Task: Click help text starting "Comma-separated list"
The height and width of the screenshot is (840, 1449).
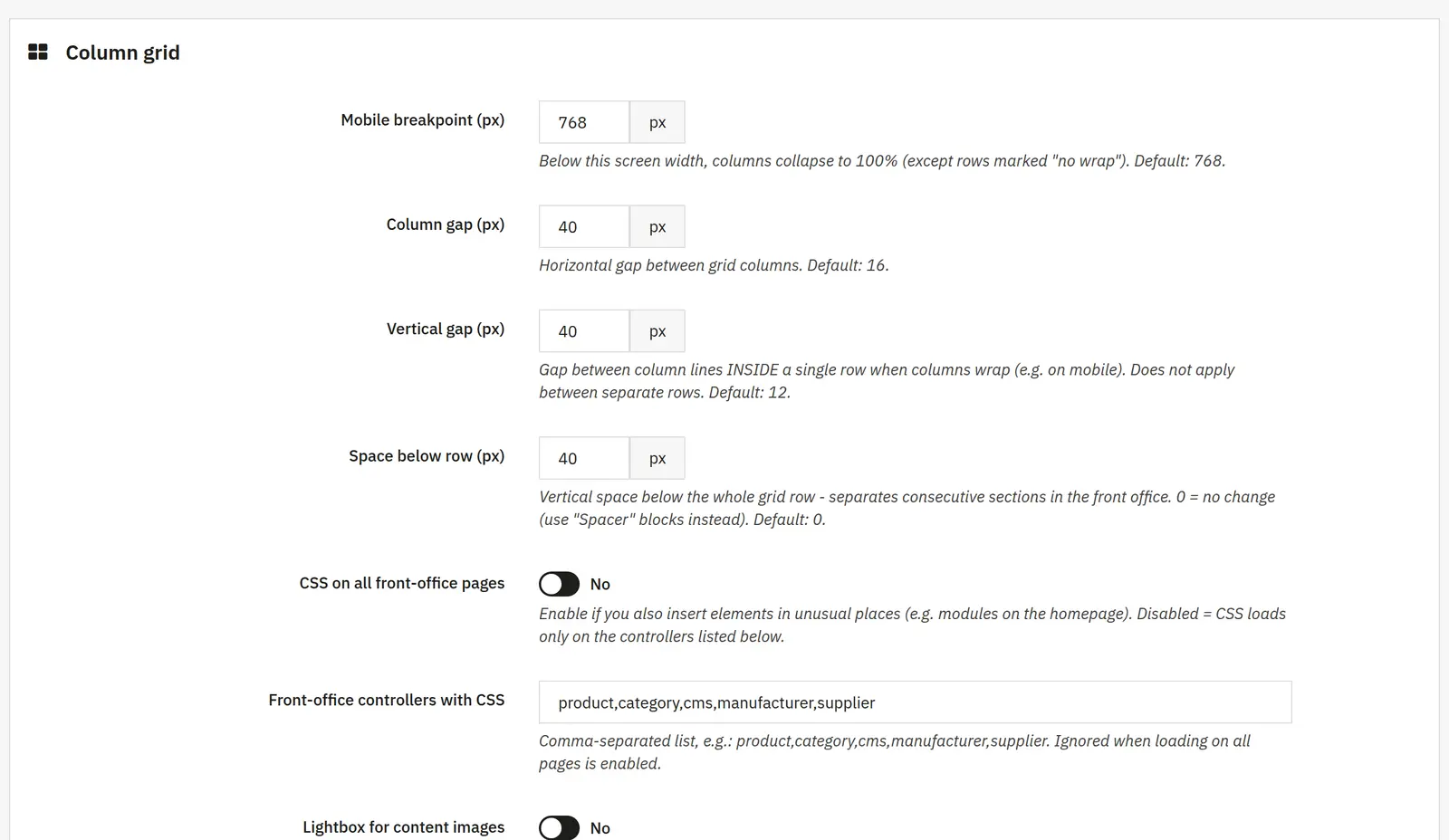Action: click(x=895, y=752)
